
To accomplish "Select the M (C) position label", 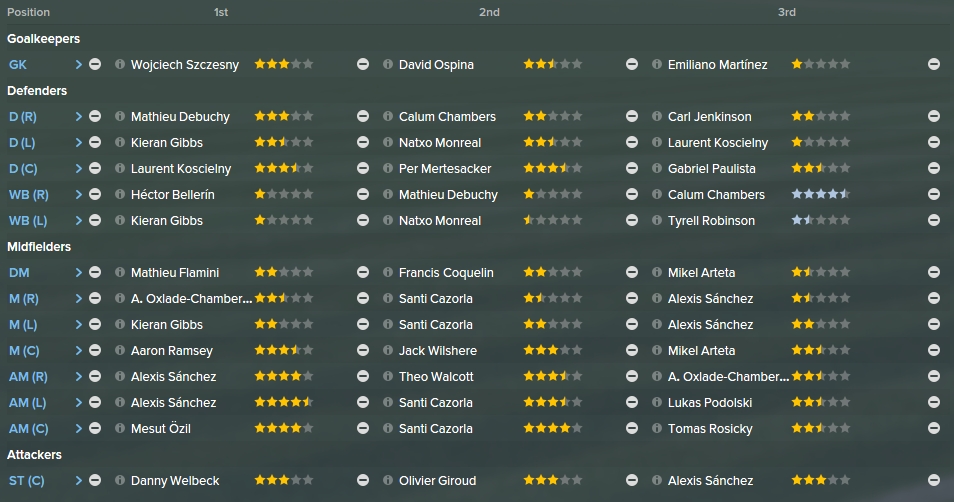I will (24, 351).
